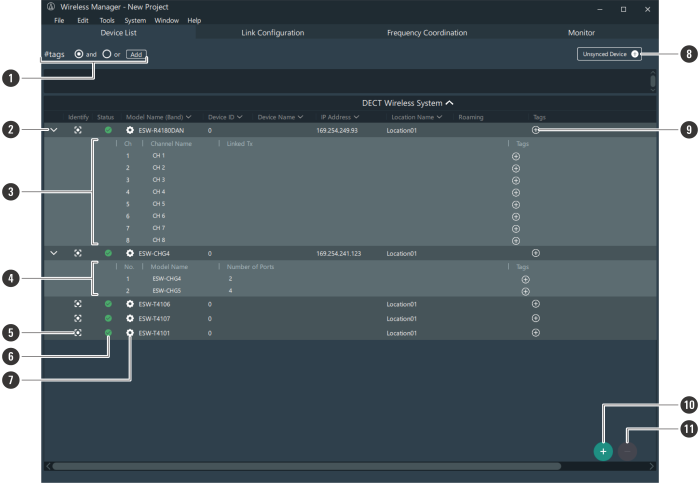Viewport: 700px width, 483px height.
Task: Sort by Device Name column
Action: (280, 117)
